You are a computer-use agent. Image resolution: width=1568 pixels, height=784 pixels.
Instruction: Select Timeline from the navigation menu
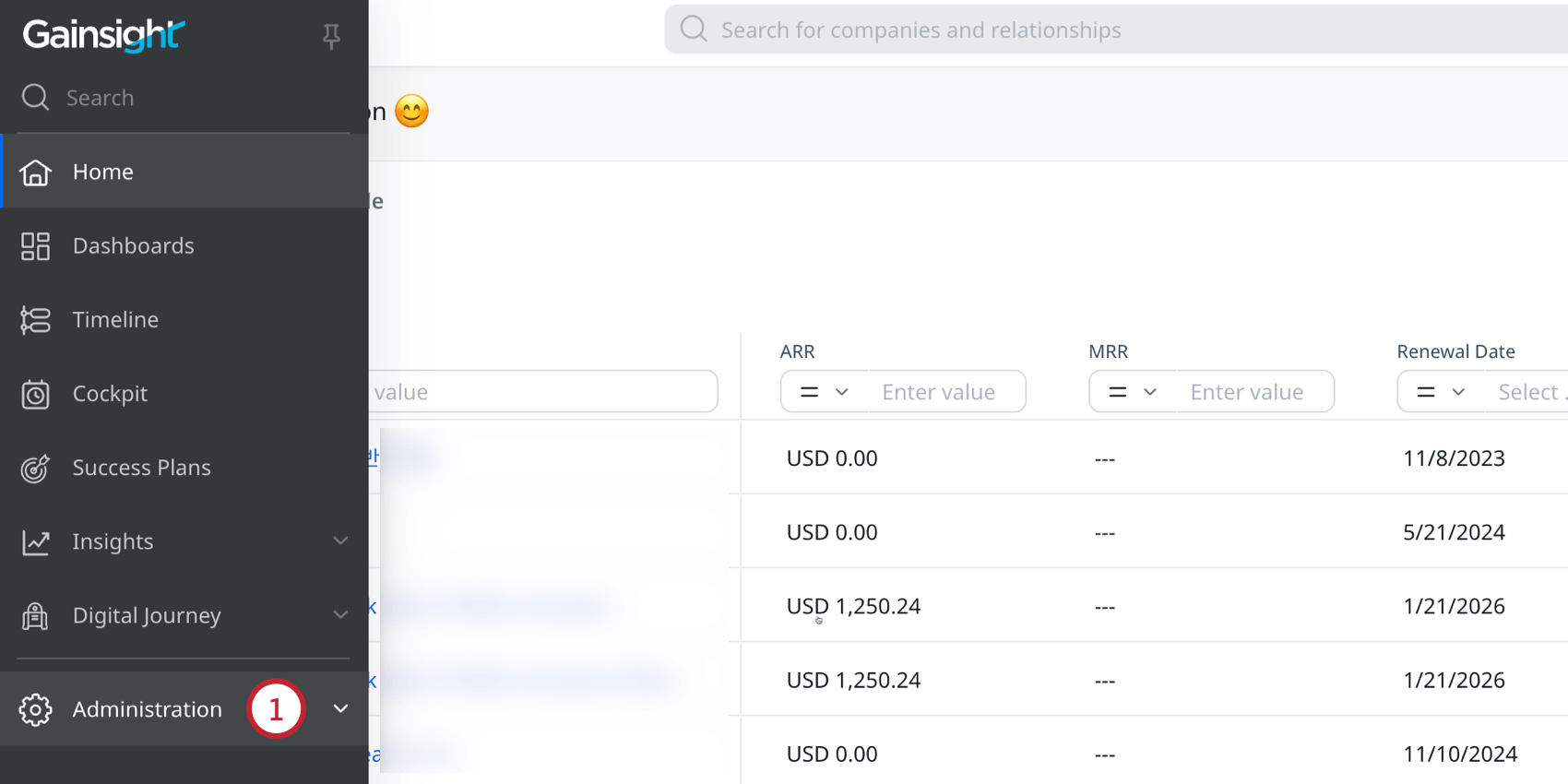(114, 319)
